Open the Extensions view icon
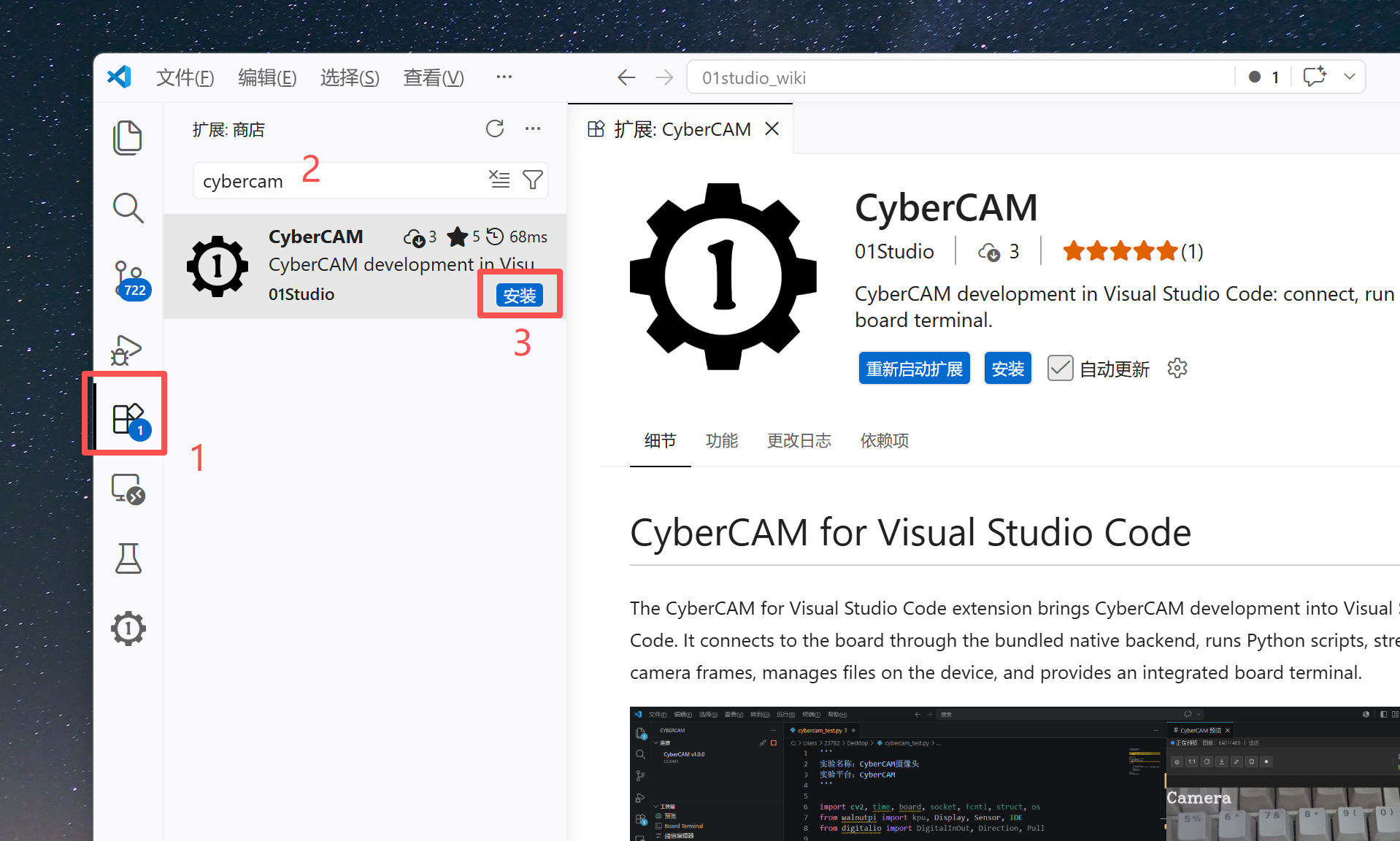1400x841 pixels. tap(128, 419)
